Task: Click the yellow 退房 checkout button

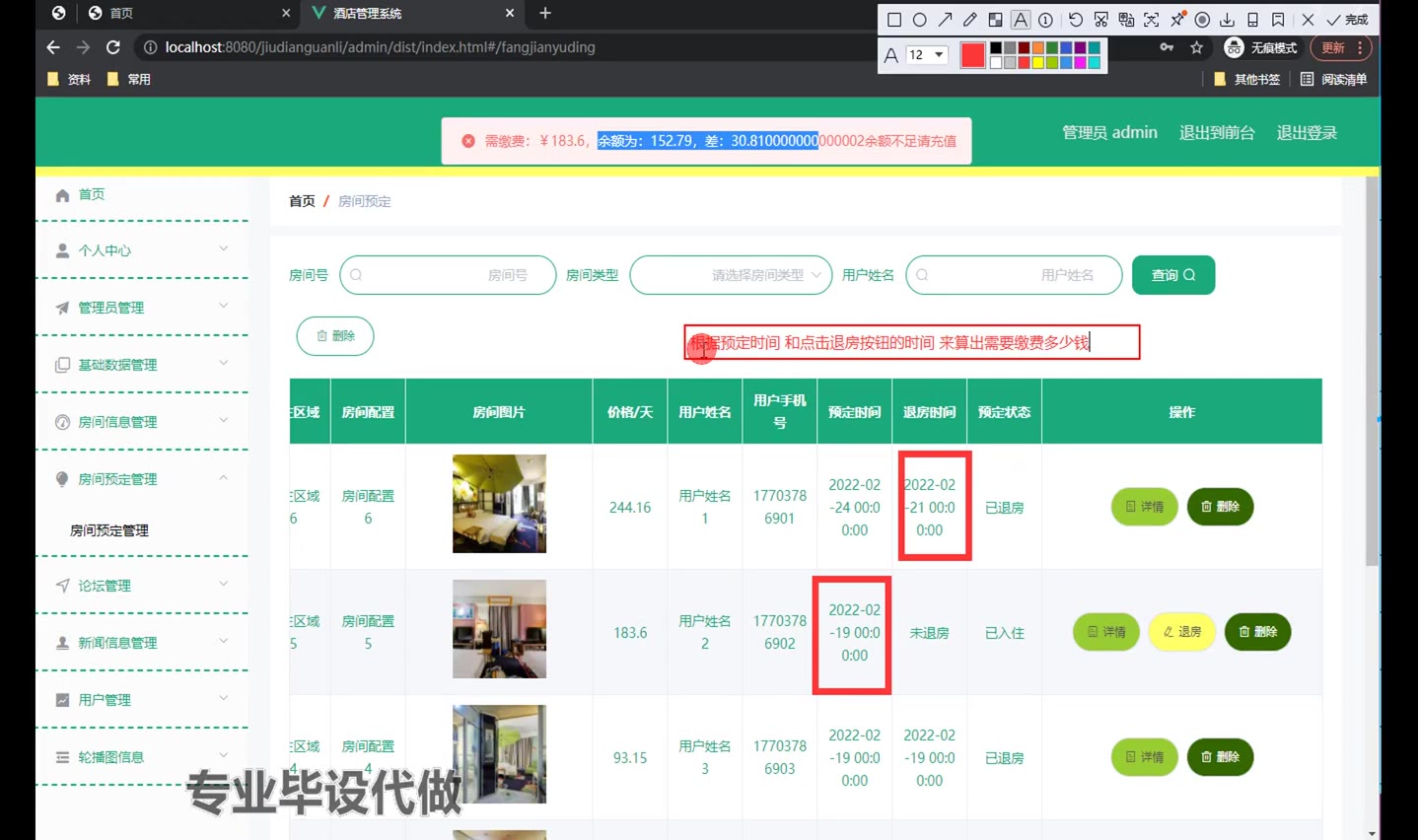Action: [x=1181, y=632]
